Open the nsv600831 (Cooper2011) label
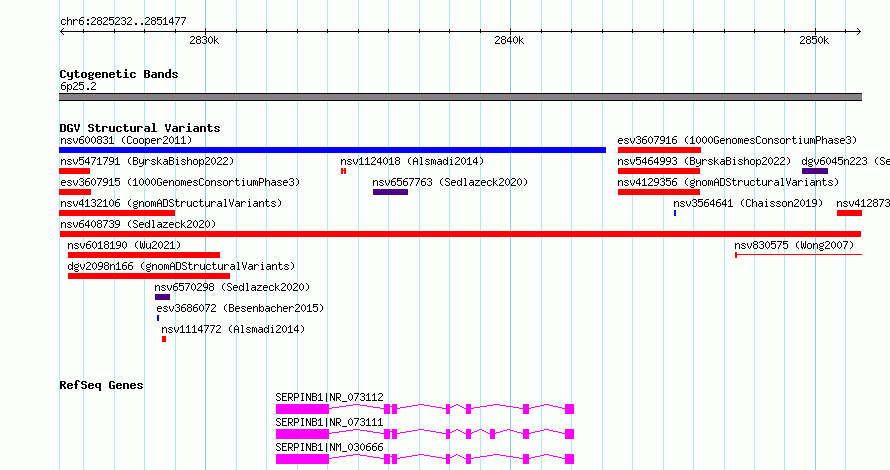890x470 pixels. coord(126,140)
